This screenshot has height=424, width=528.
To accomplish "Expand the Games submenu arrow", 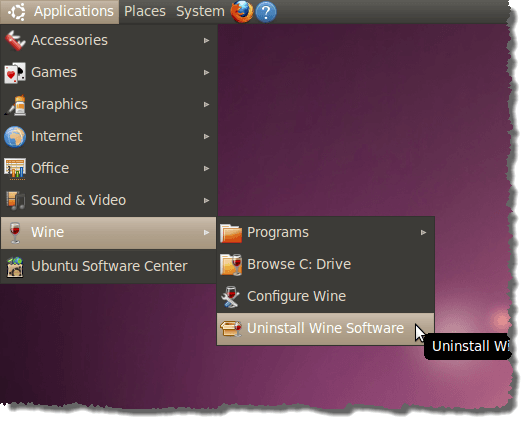I will pyautogui.click(x=206, y=72).
